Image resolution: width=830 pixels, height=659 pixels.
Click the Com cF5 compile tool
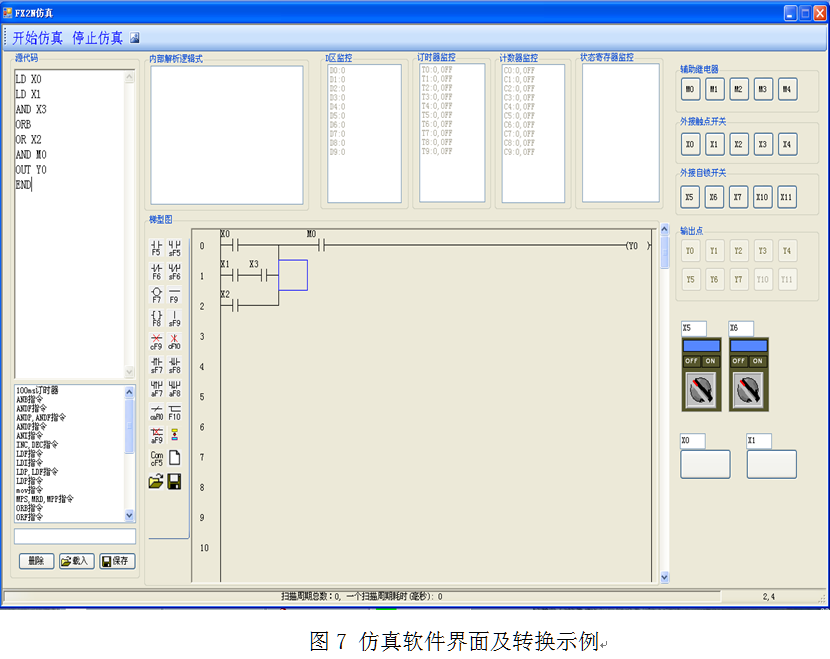[156, 458]
